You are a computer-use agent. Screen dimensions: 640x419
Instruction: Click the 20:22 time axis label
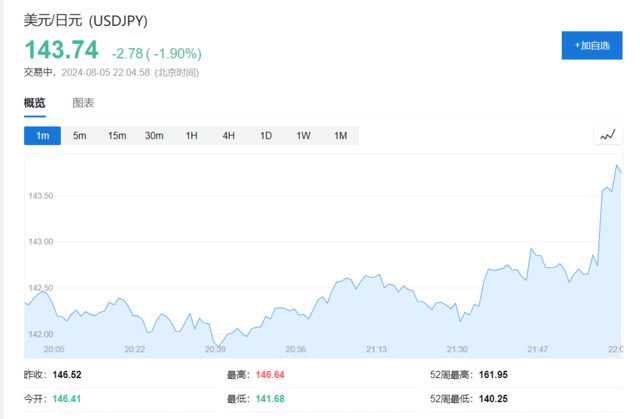(135, 349)
